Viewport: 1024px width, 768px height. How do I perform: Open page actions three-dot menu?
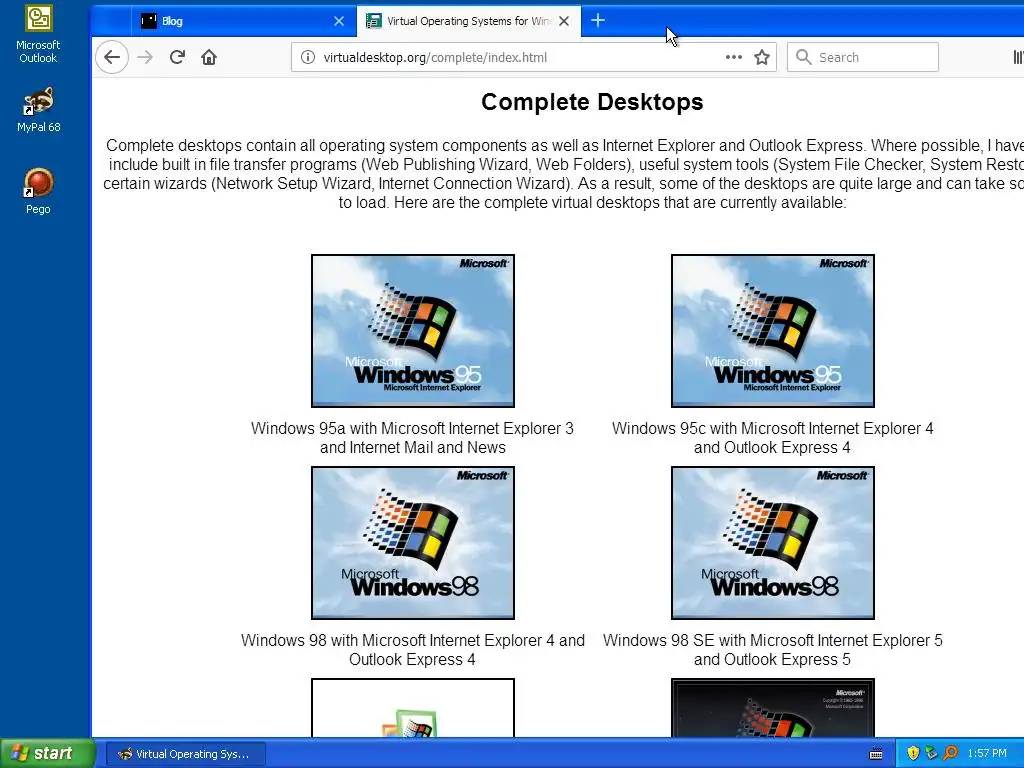pyautogui.click(x=733, y=57)
